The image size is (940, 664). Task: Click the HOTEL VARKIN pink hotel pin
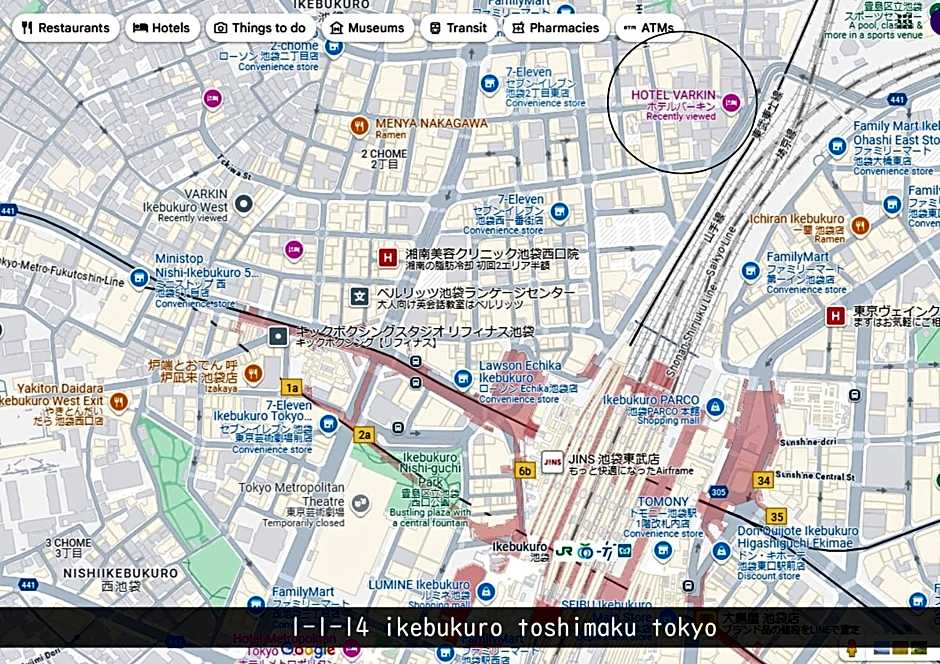click(730, 103)
